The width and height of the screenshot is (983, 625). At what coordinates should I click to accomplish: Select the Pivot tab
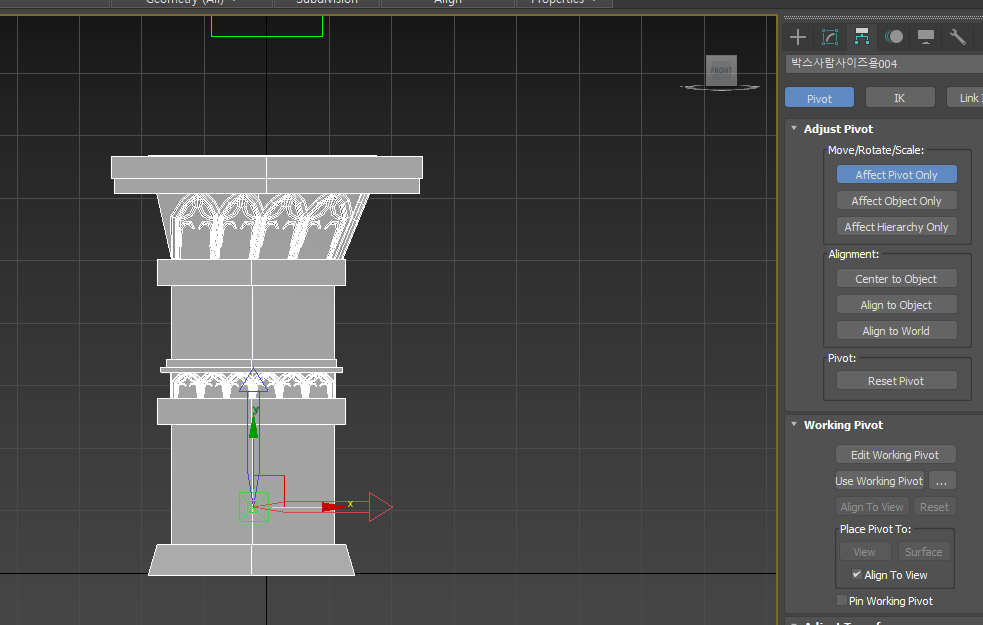819,98
